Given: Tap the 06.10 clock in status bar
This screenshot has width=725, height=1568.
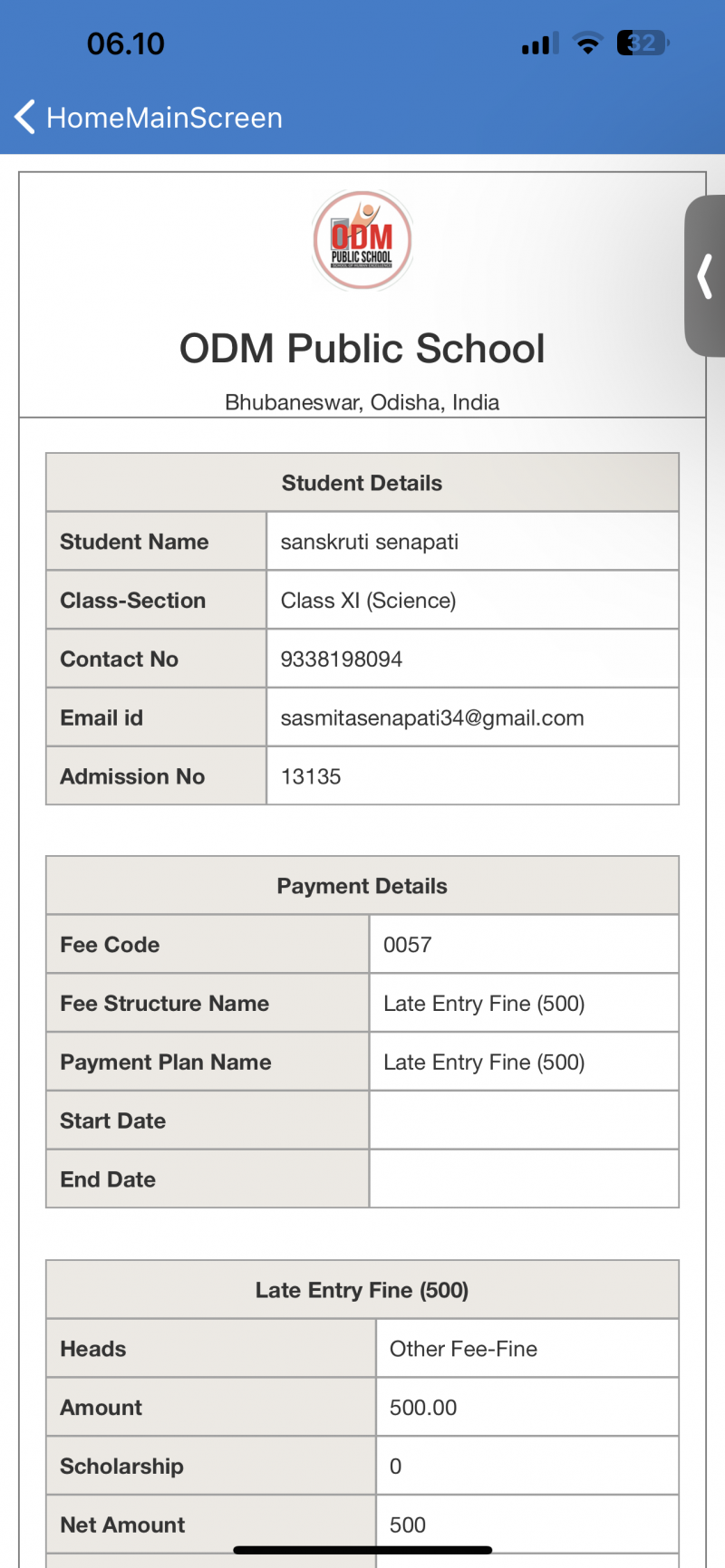Looking at the screenshot, I should 126,43.
